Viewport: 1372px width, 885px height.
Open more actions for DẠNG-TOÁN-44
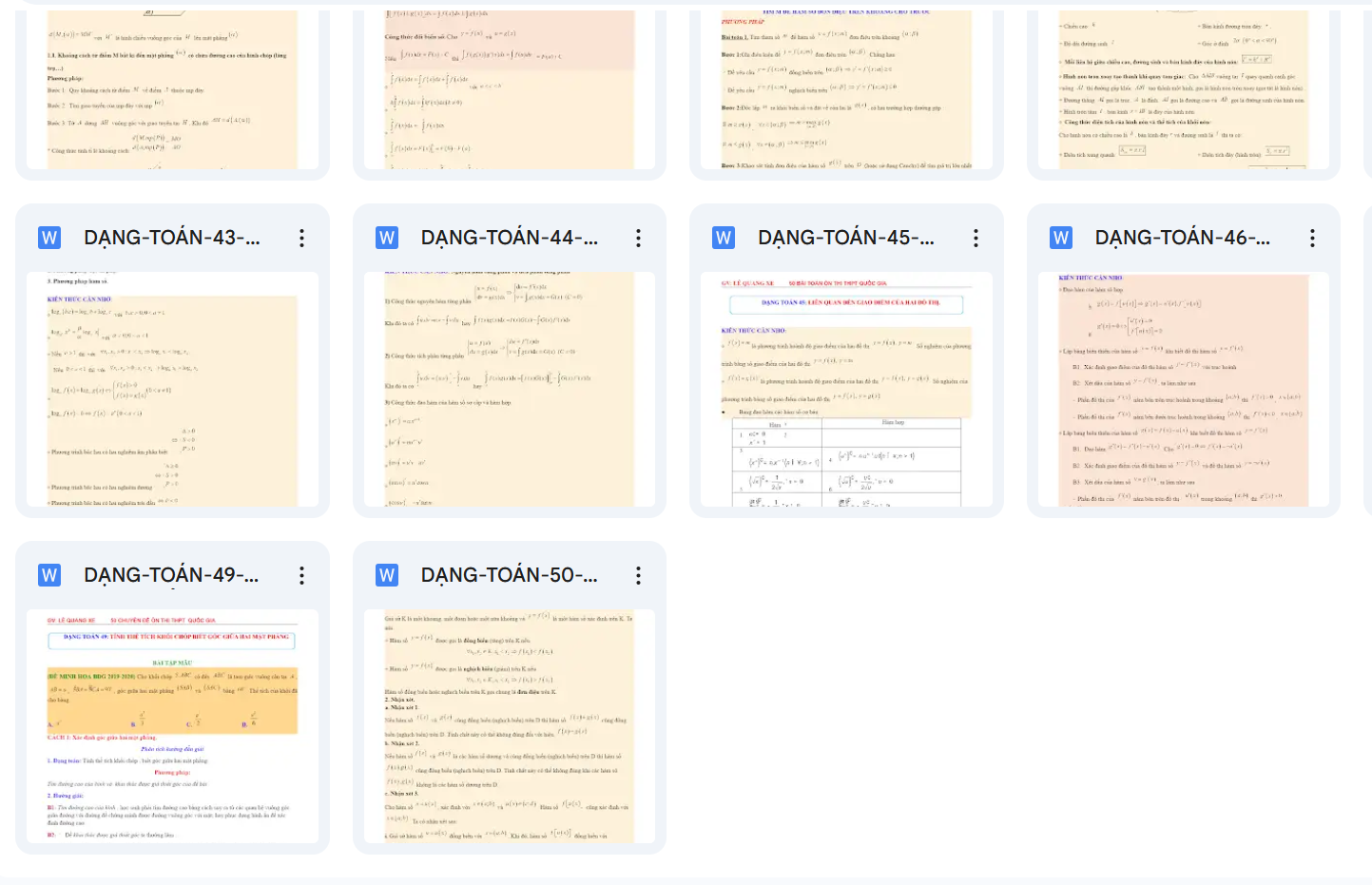638,238
